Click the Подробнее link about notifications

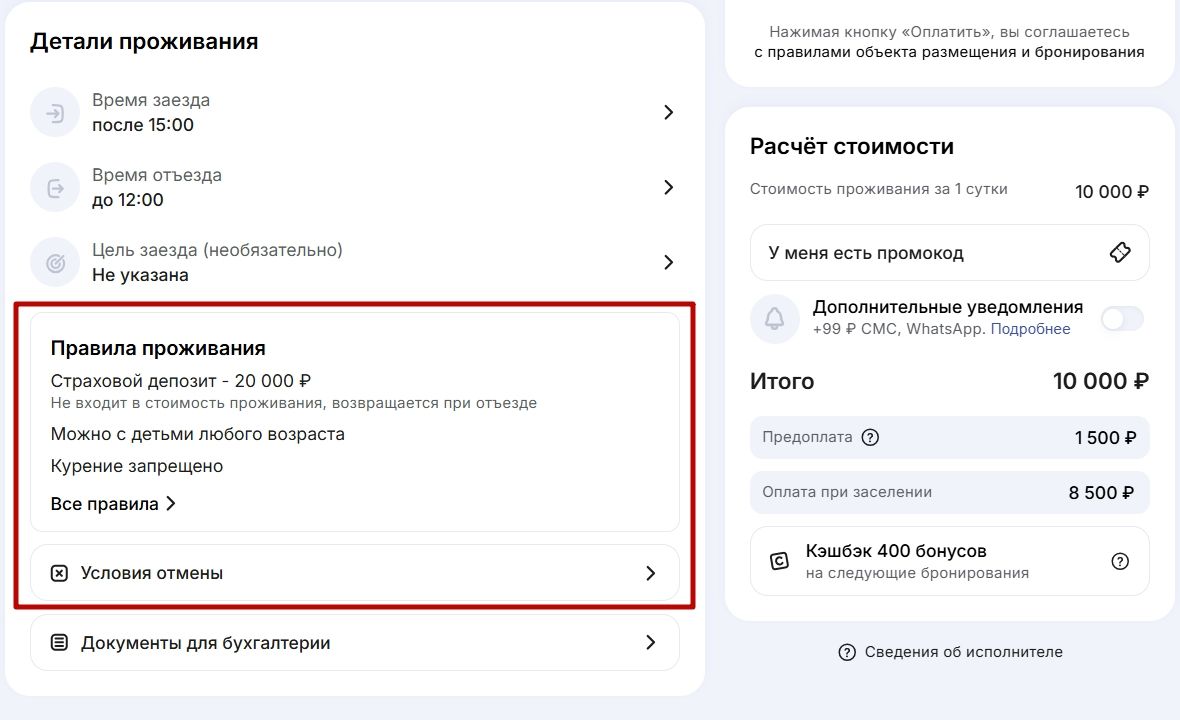[1030, 329]
